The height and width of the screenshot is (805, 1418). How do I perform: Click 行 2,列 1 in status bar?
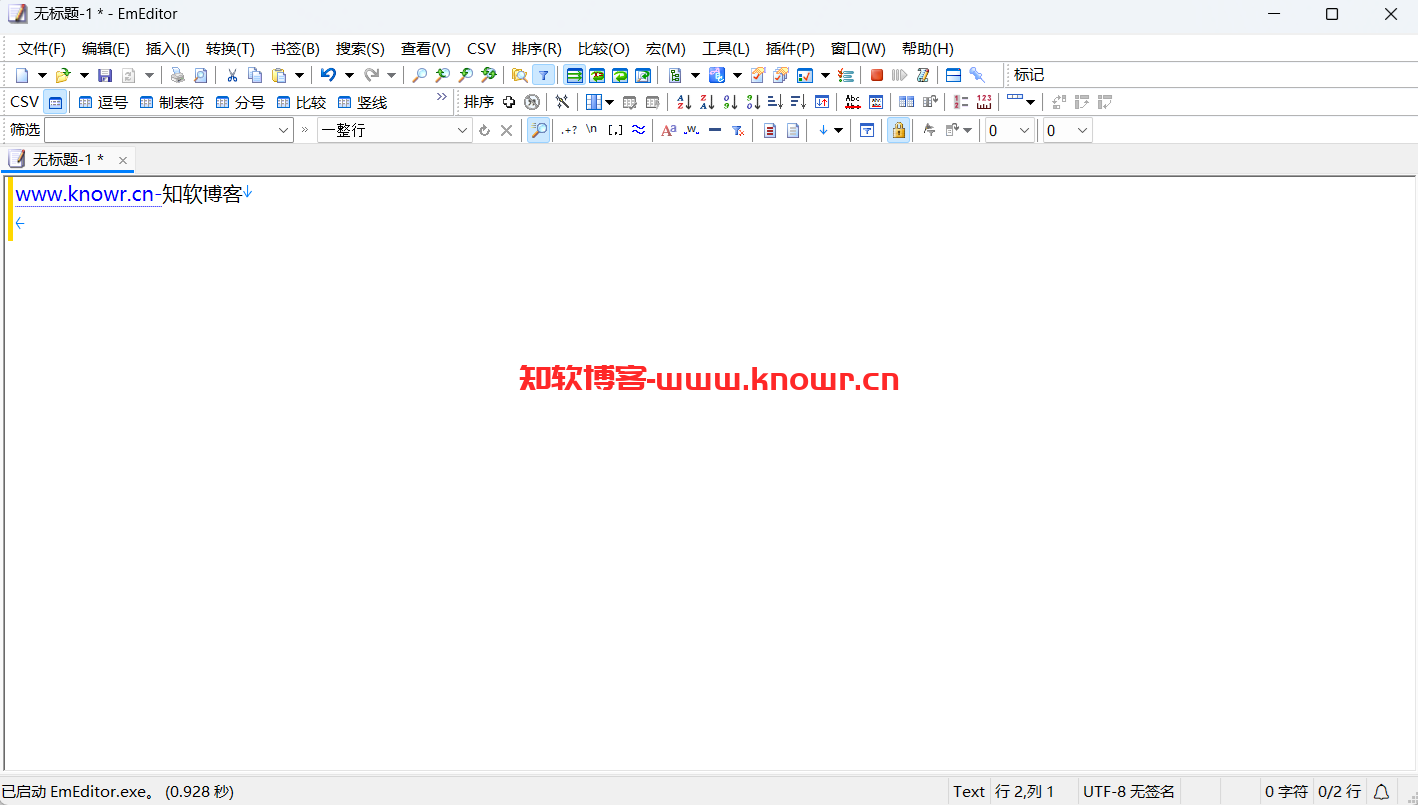coord(1025,791)
